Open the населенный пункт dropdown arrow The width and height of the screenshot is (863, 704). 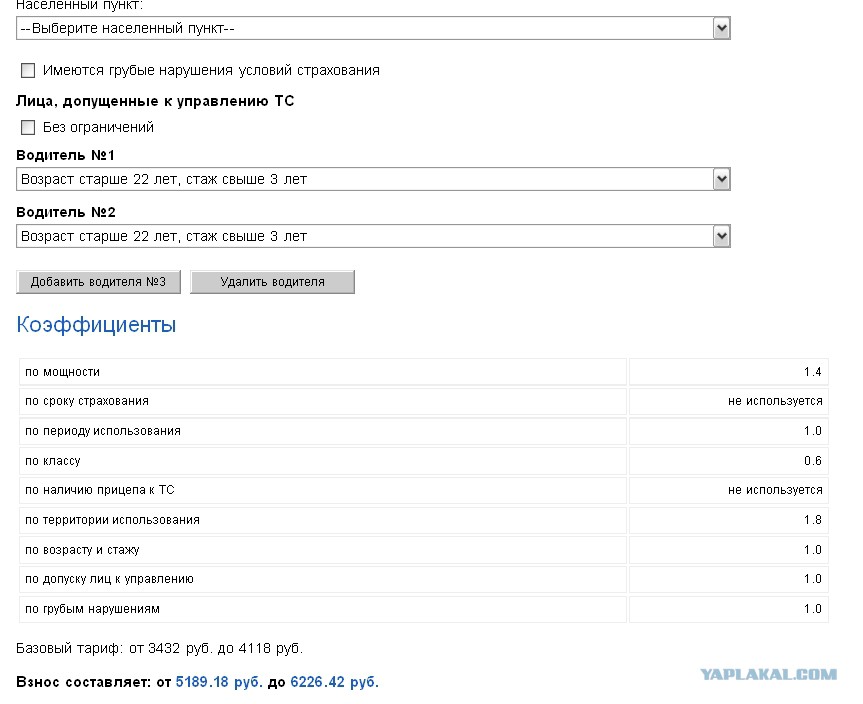click(x=721, y=28)
